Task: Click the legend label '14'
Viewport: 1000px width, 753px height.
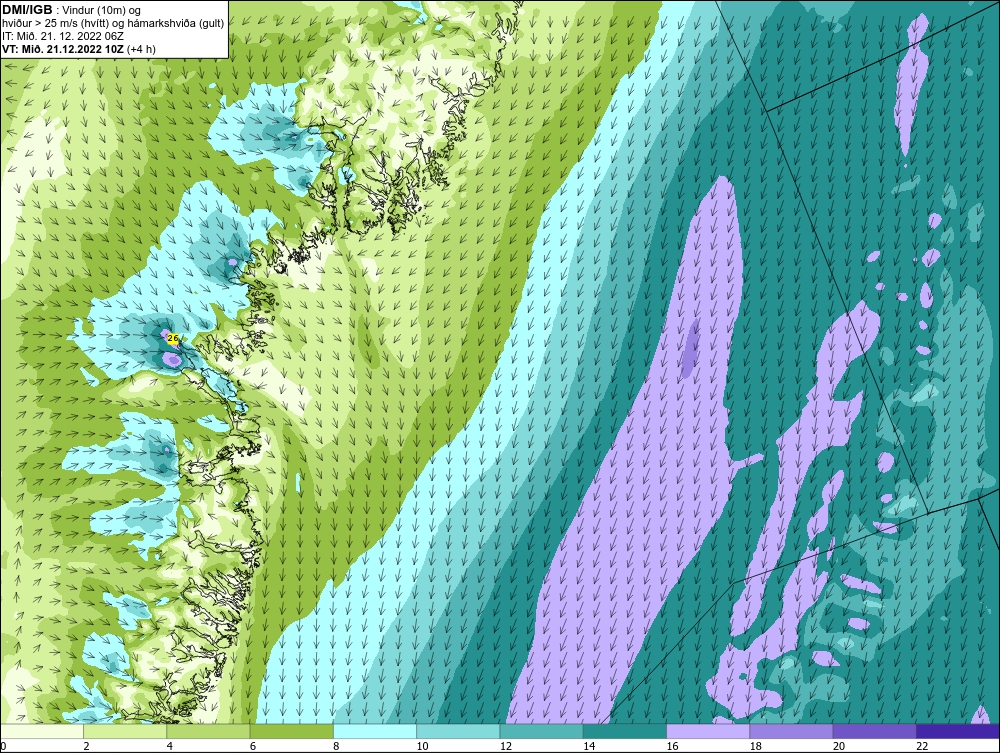Action: [x=589, y=746]
